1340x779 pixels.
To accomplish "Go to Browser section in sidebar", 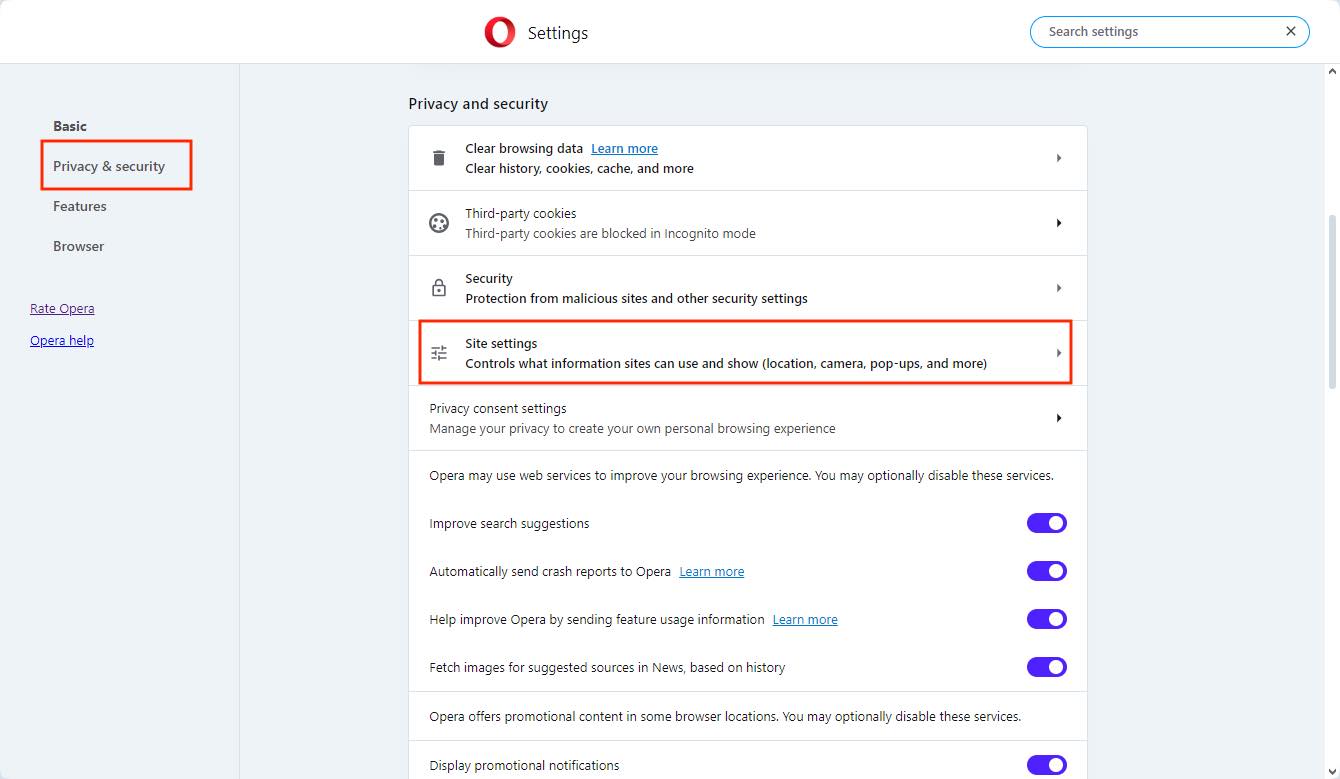I will coord(78,246).
